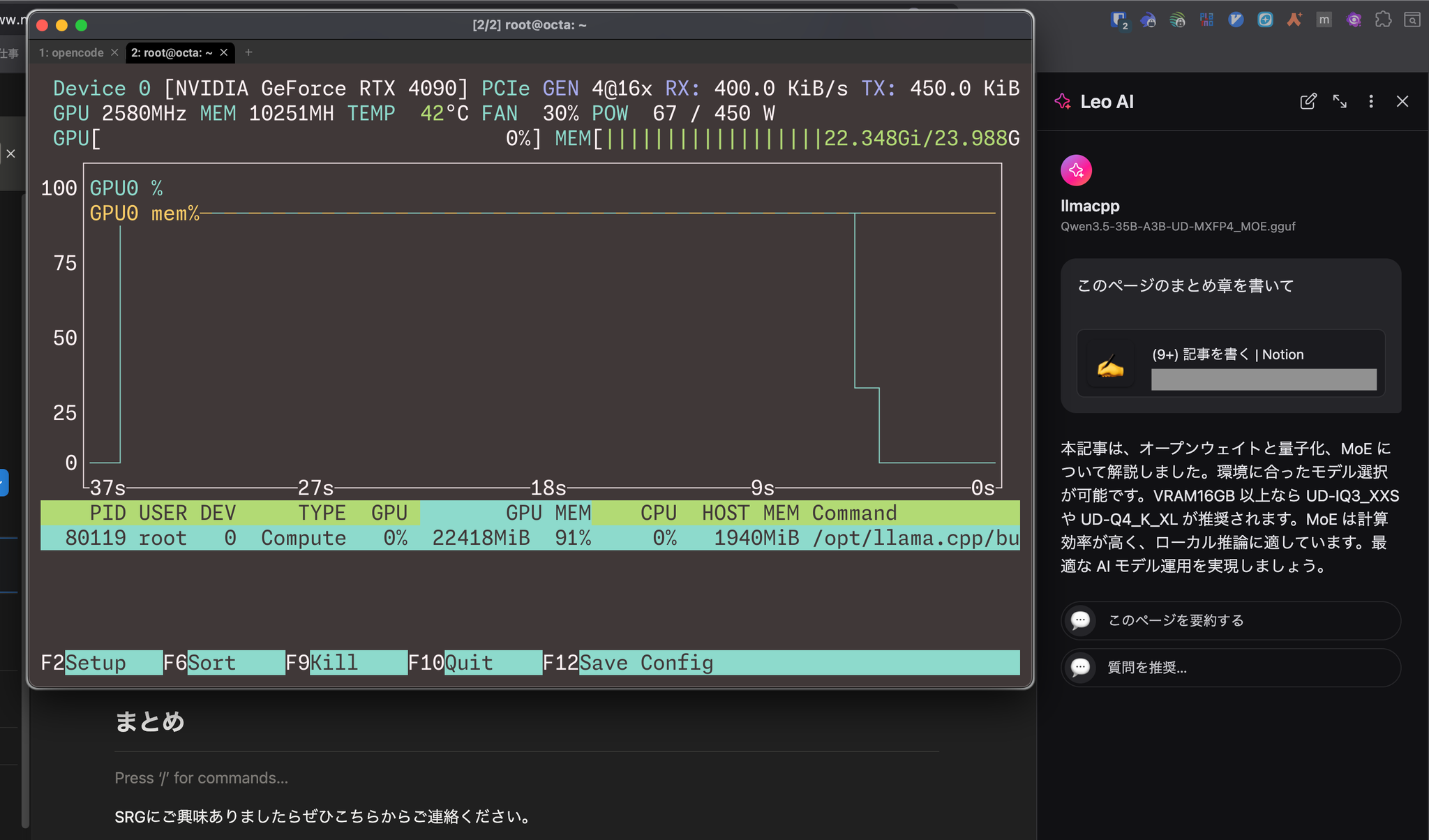The width and height of the screenshot is (1429, 840).
Task: Add a new terminal tab
Action: [x=248, y=52]
